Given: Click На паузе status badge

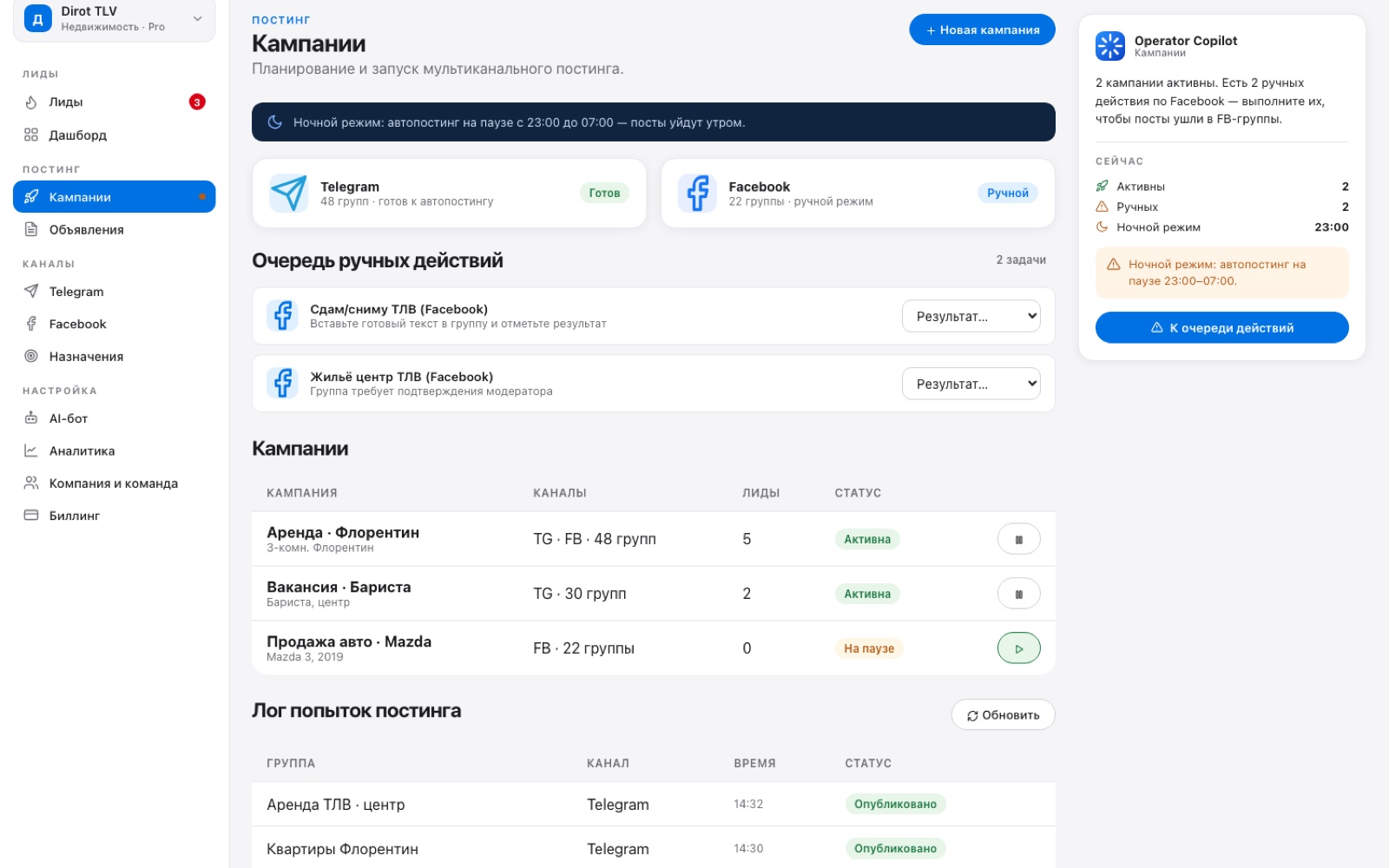Looking at the screenshot, I should (x=869, y=648).
